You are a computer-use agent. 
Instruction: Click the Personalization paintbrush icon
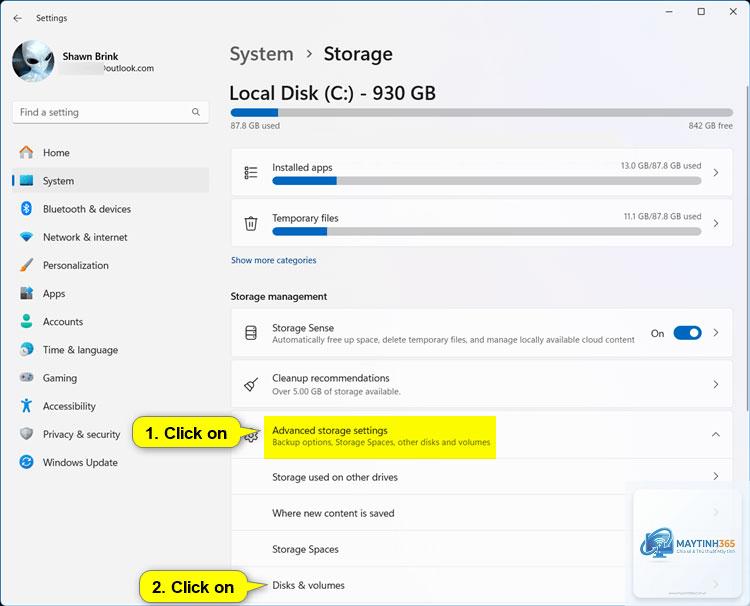pos(26,265)
